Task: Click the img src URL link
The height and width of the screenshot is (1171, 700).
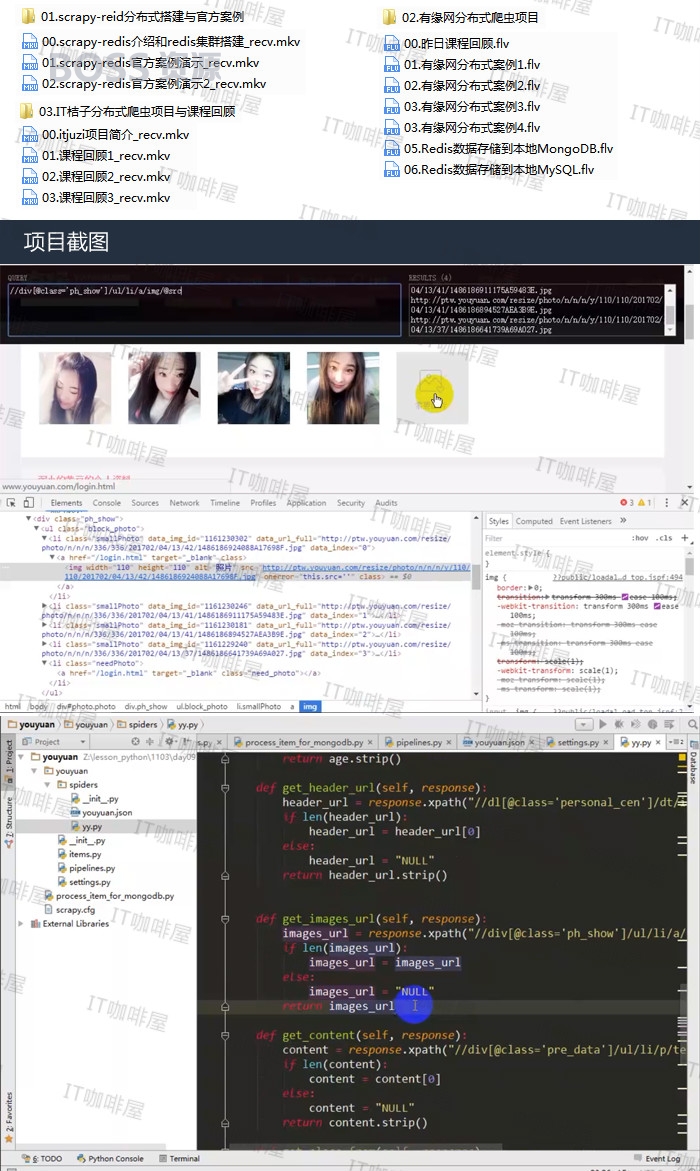Action: [x=268, y=572]
